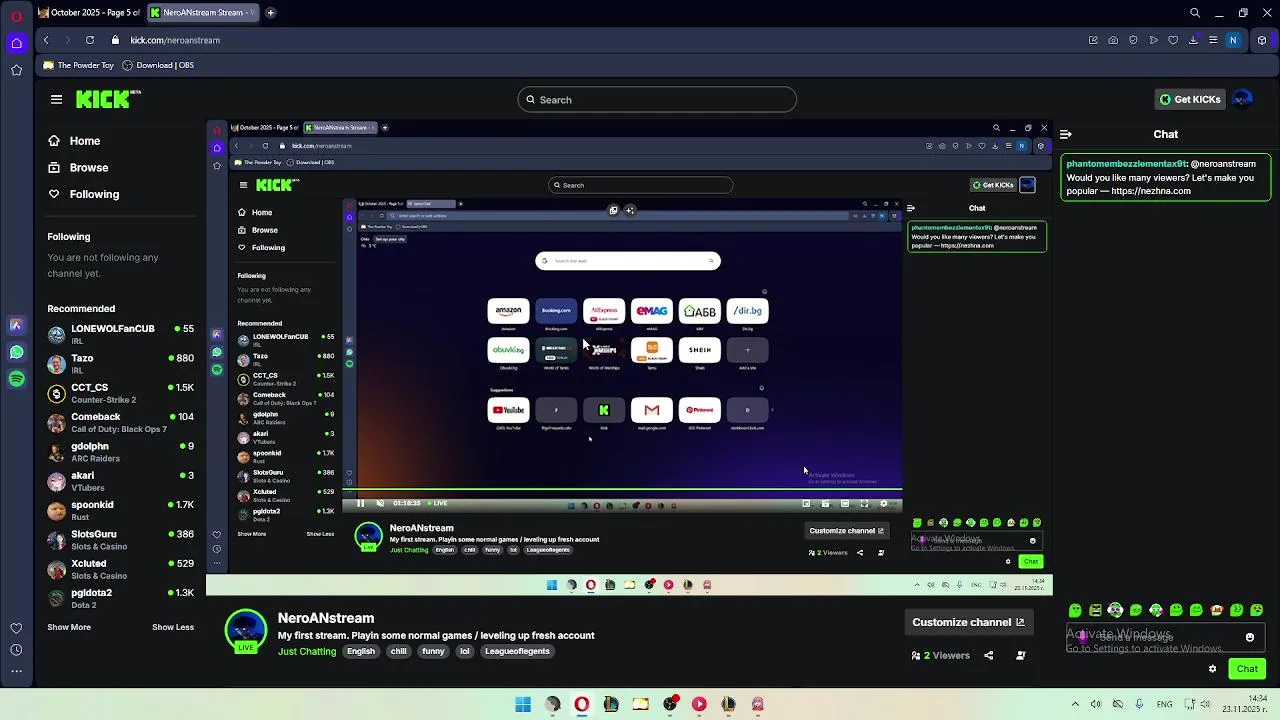The height and width of the screenshot is (720, 1280).
Task: Click the browser address bar kick.com/neroanstream
Action: pos(175,40)
